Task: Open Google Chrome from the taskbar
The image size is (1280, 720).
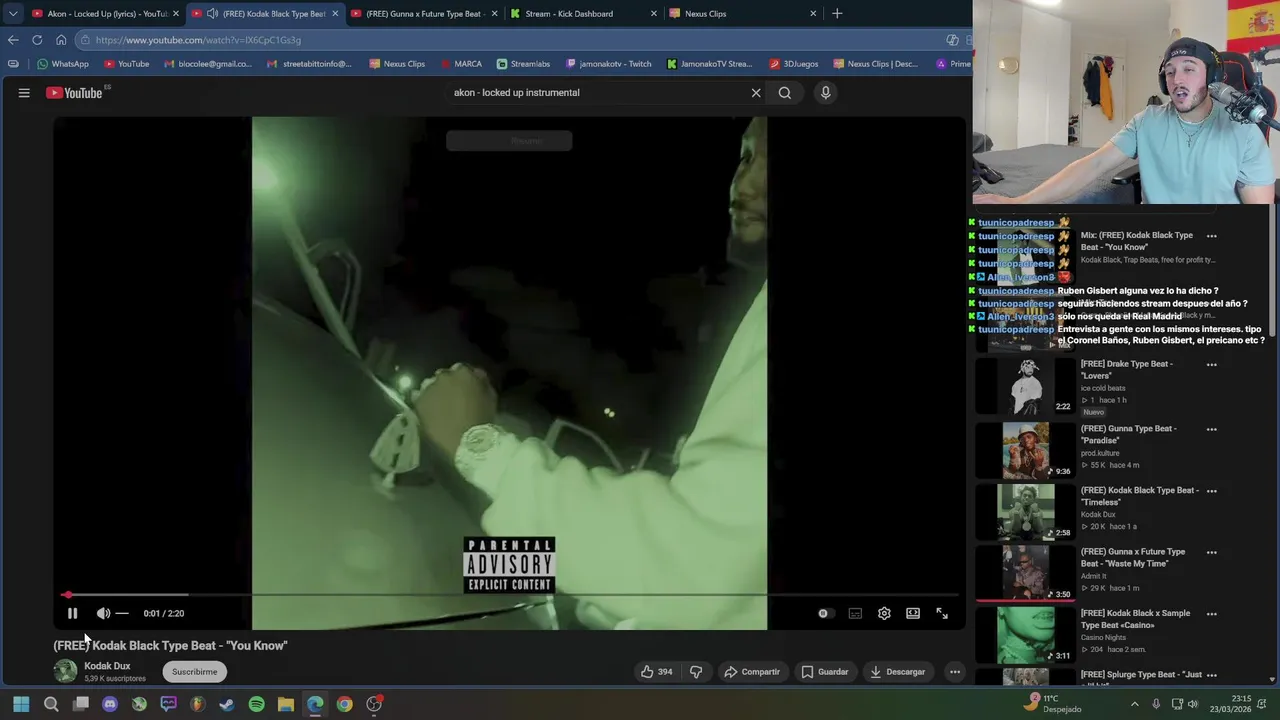Action: [344, 704]
